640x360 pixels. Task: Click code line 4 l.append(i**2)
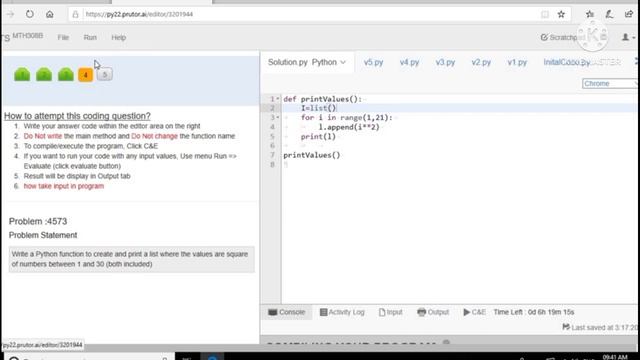349,127
